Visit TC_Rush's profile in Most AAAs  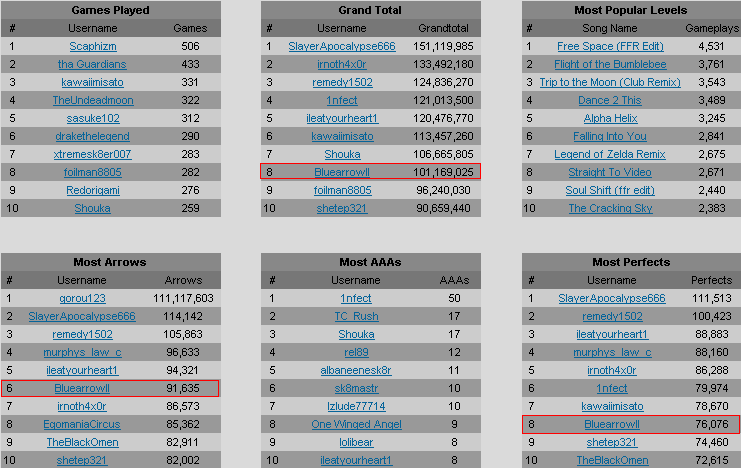(356, 316)
